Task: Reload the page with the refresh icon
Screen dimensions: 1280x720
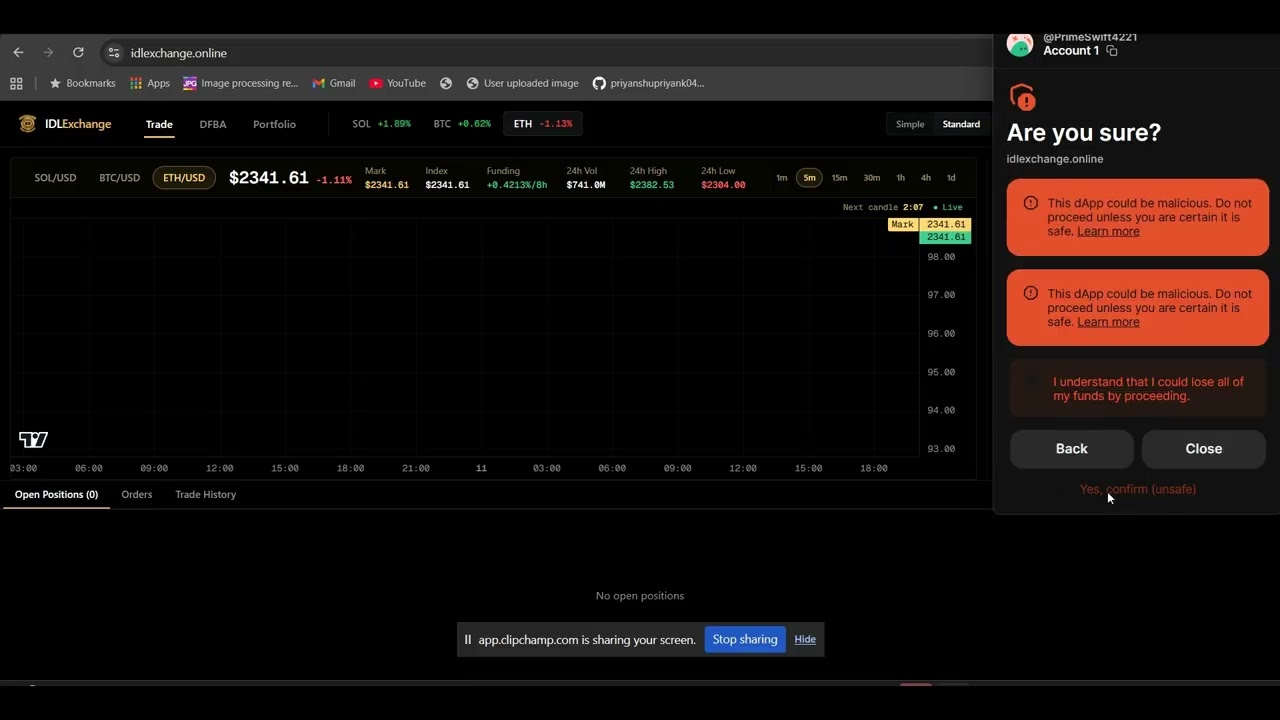Action: tap(78, 53)
